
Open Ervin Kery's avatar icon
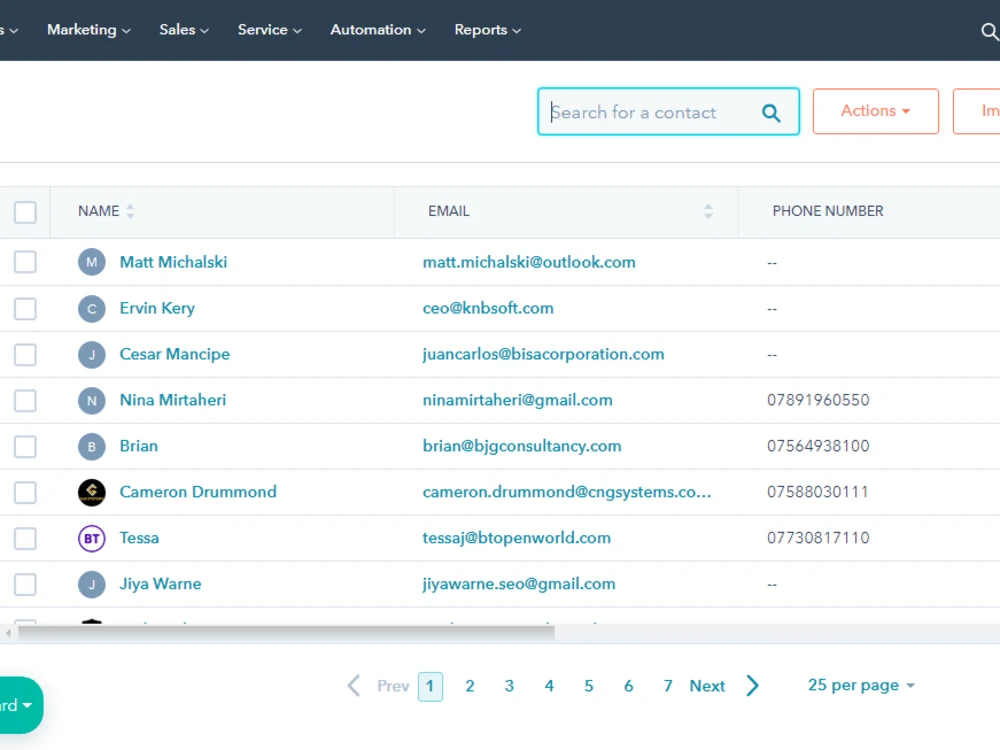coord(92,309)
